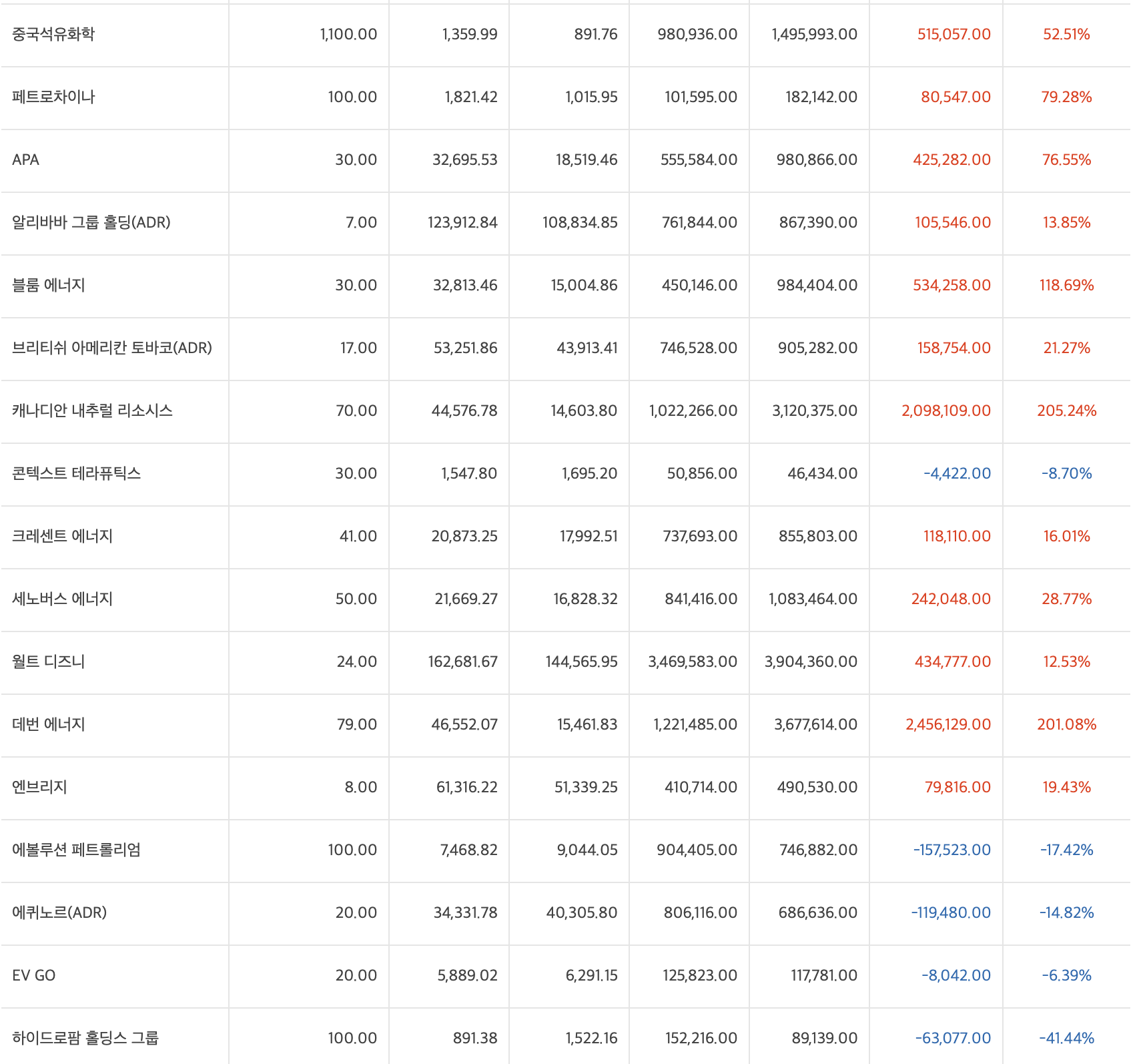Viewport: 1145px width, 1064px height.
Task: Click 크레센트 에너지 profit 118,110.00
Action: (957, 536)
